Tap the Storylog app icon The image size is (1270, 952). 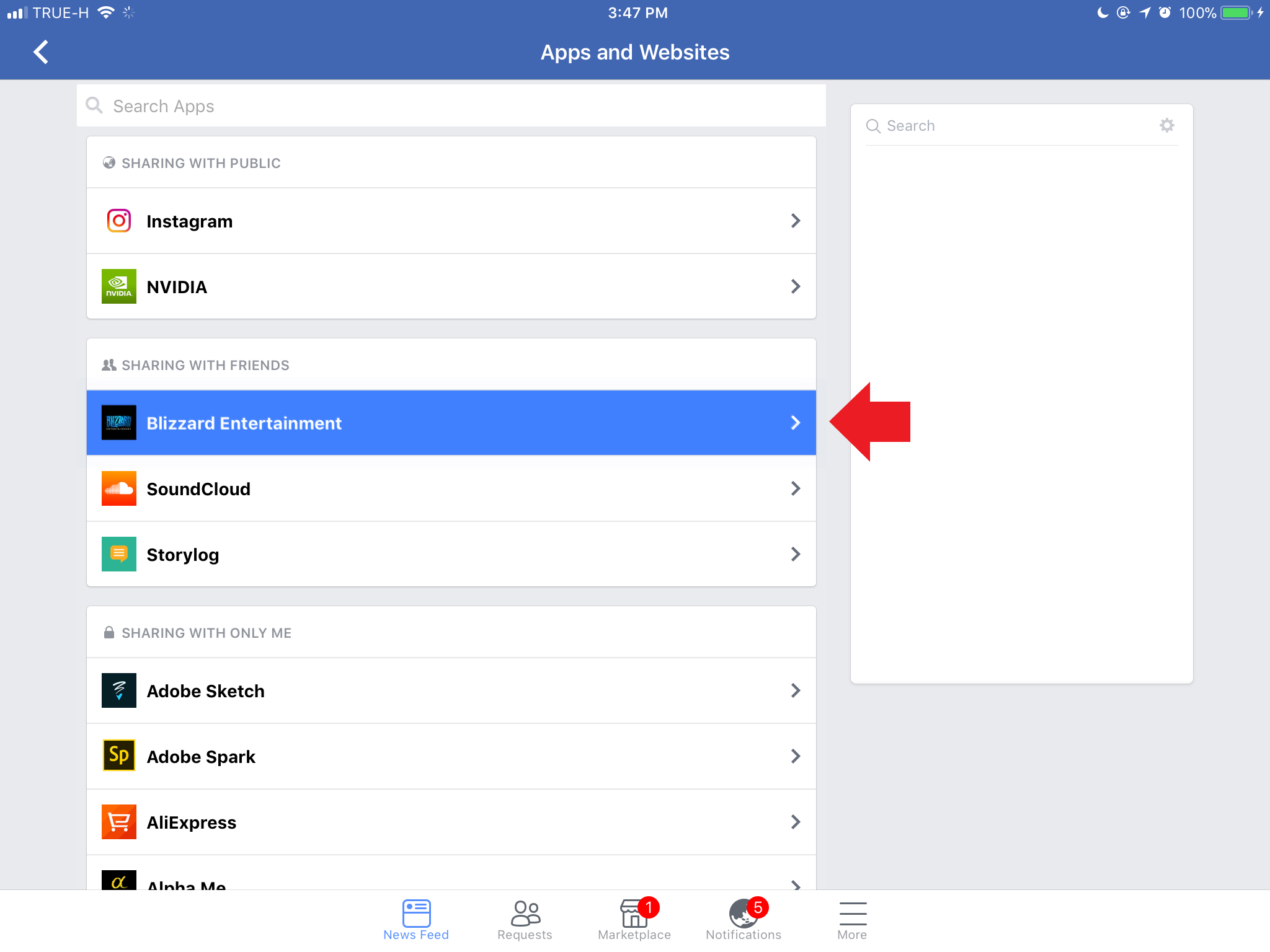coord(118,554)
